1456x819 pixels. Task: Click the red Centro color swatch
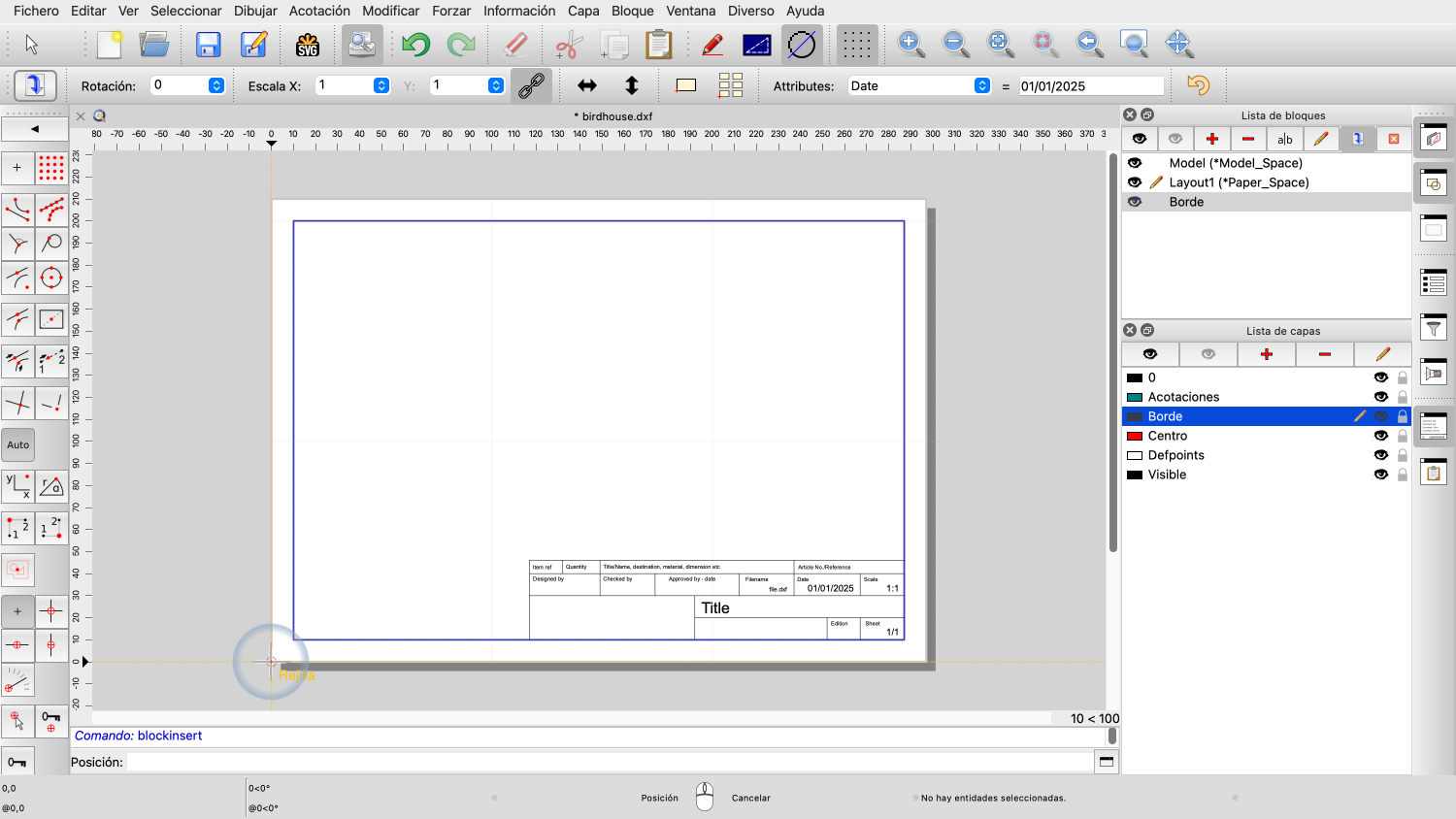pyautogui.click(x=1134, y=436)
